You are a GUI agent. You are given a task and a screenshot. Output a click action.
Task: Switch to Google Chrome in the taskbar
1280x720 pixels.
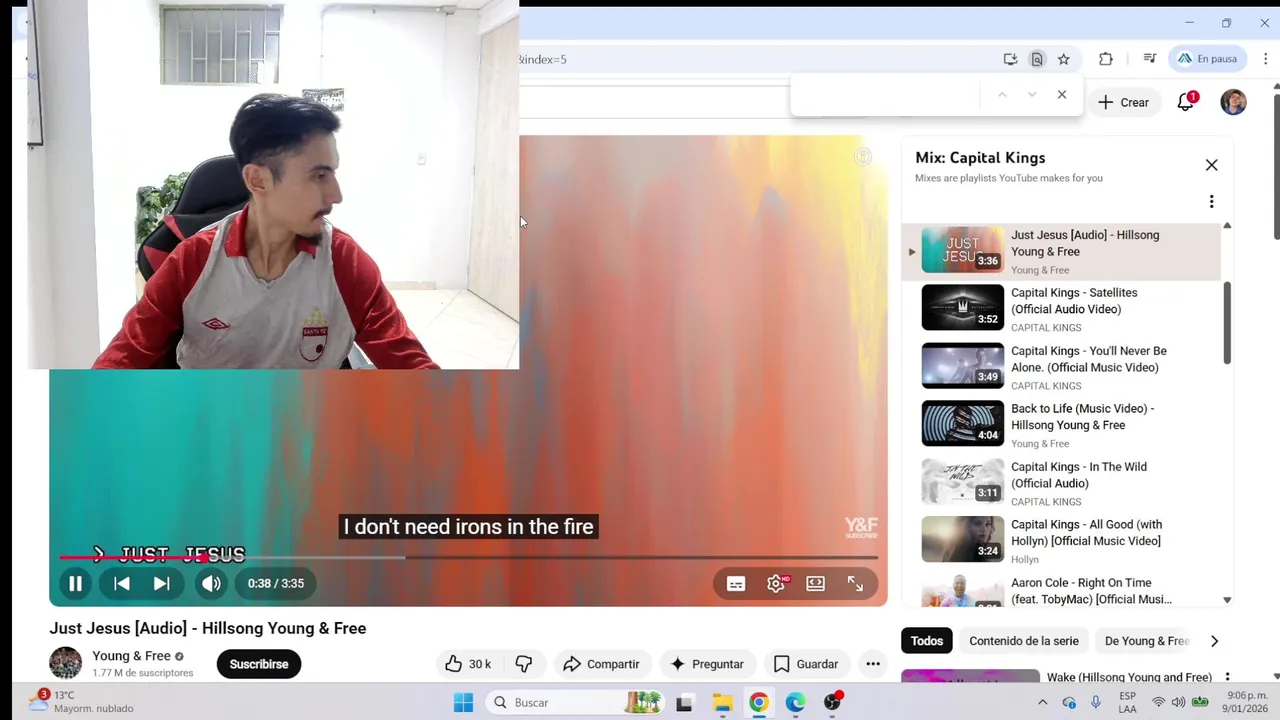pyautogui.click(x=759, y=703)
